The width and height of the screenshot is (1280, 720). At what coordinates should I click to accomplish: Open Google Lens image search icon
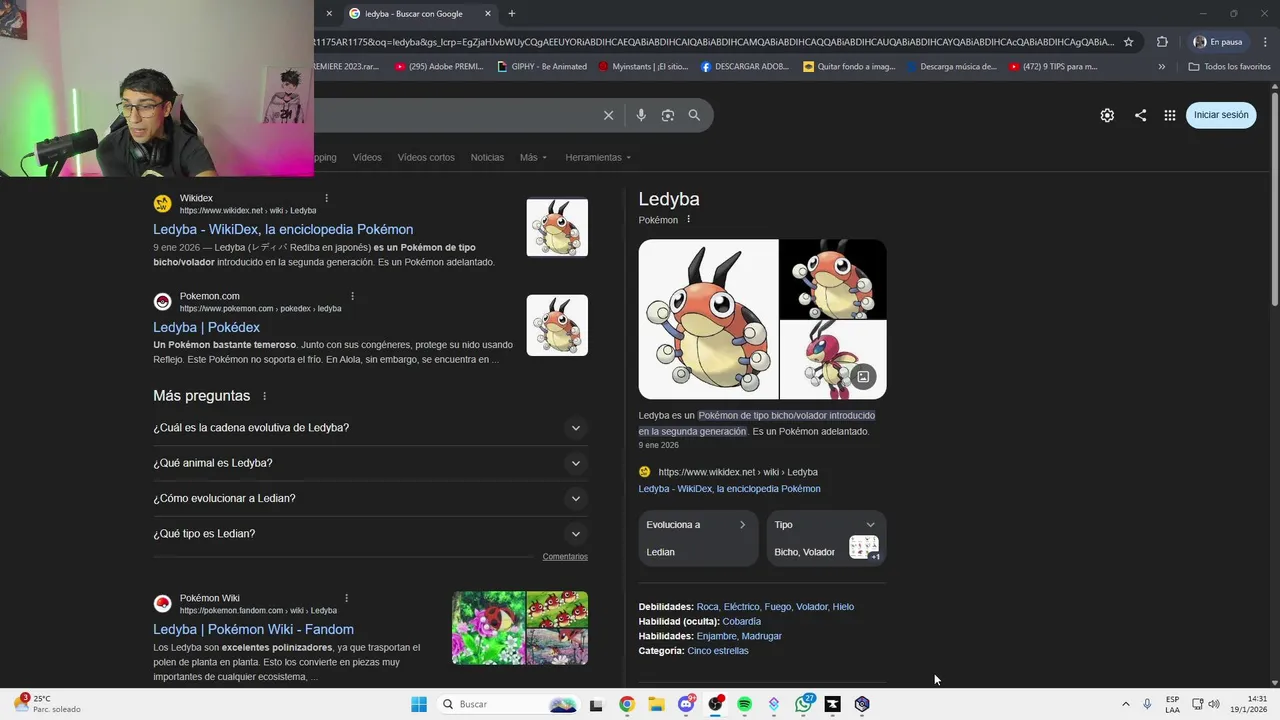668,115
